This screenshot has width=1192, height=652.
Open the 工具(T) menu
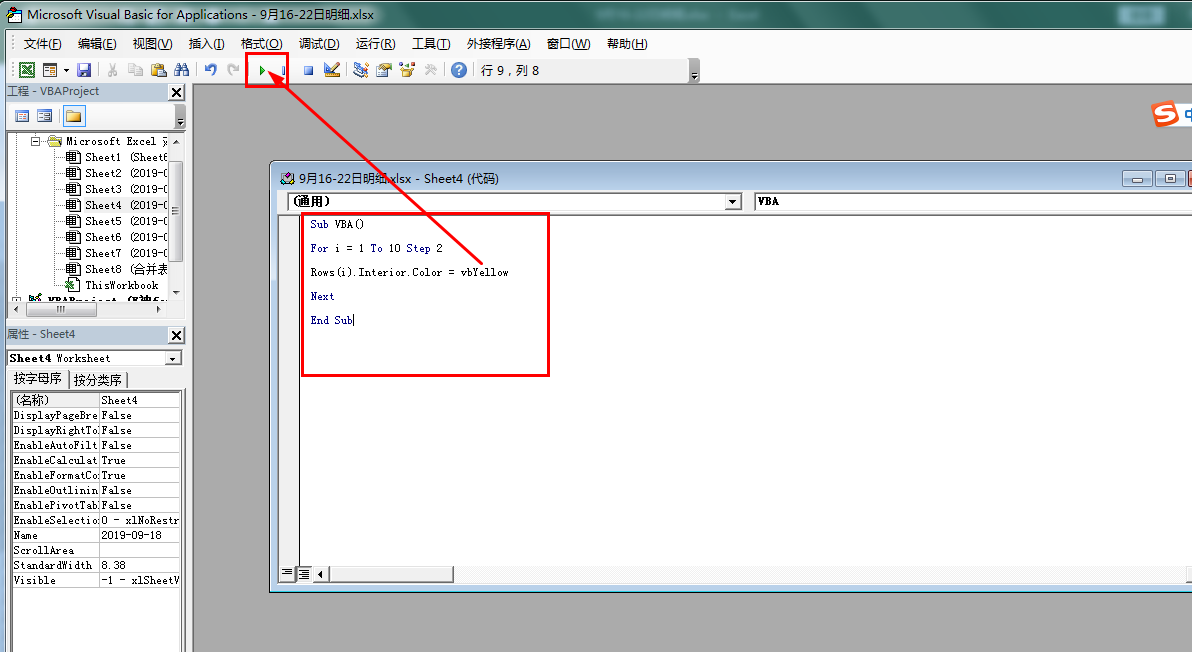tap(431, 44)
